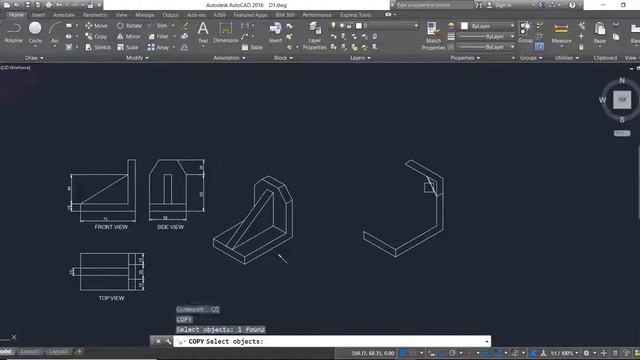Click the layer color swatch
Image resolution: width=640 pixels, height=360 pixels.
(x=359, y=26)
